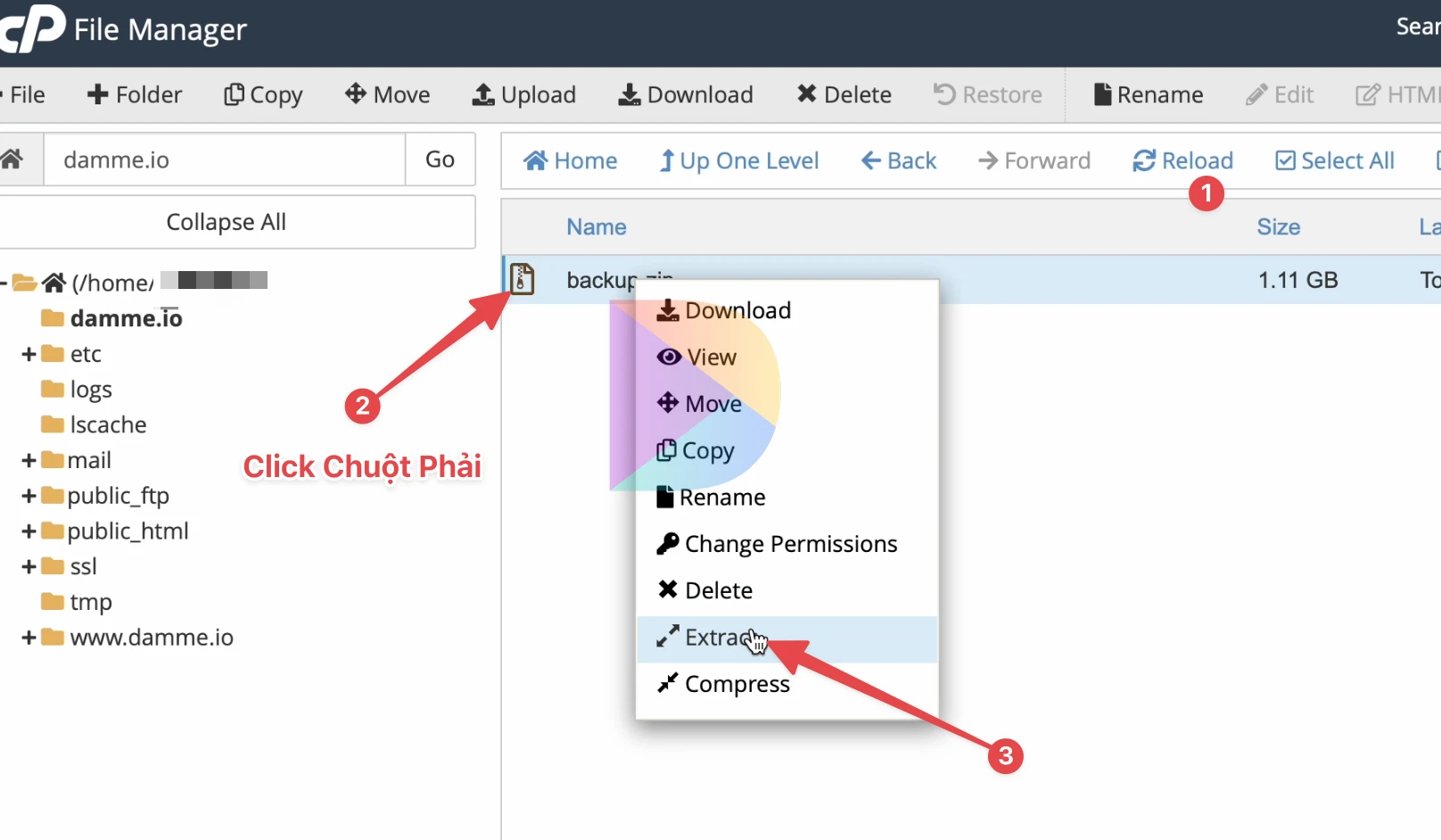Expand the mail folder tree node
Screen dimensions: 1441x840
[29, 460]
